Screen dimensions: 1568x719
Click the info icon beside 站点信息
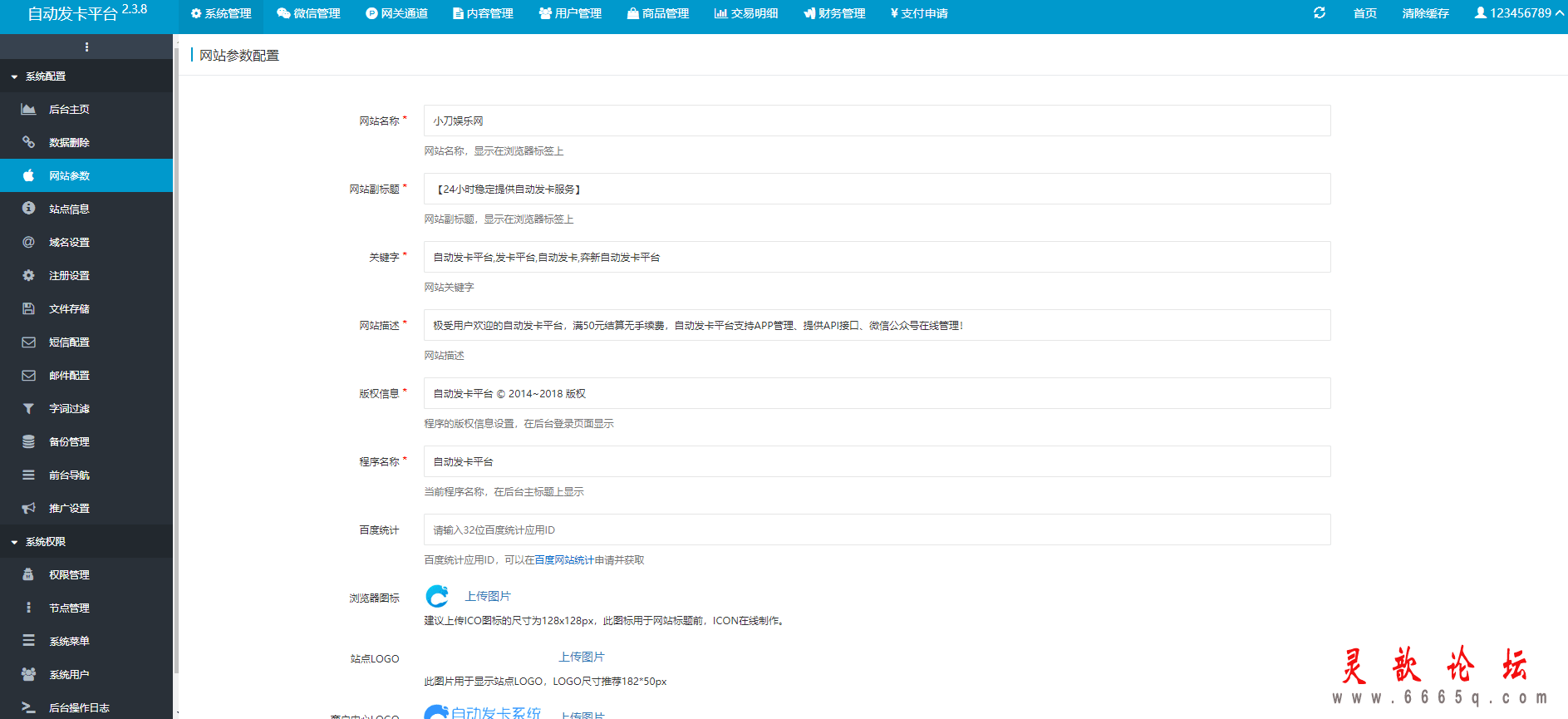(28, 209)
